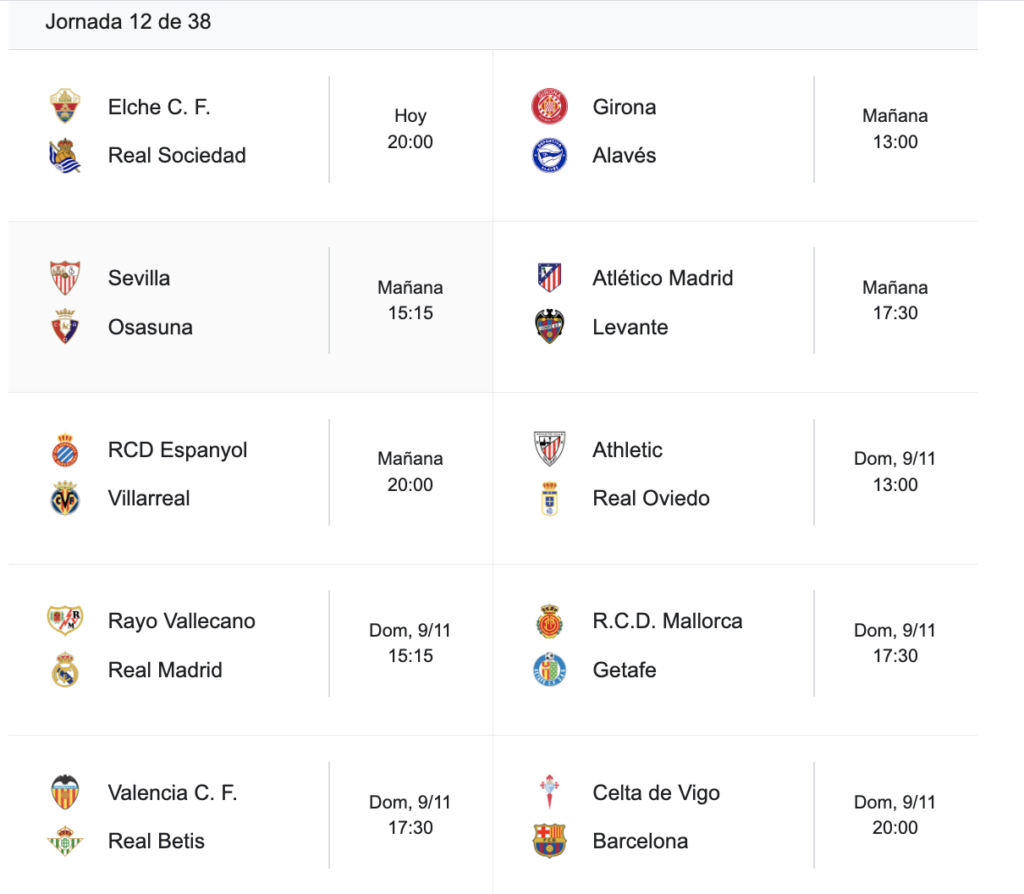
Task: Open the Sevilla team name link
Action: (139, 278)
